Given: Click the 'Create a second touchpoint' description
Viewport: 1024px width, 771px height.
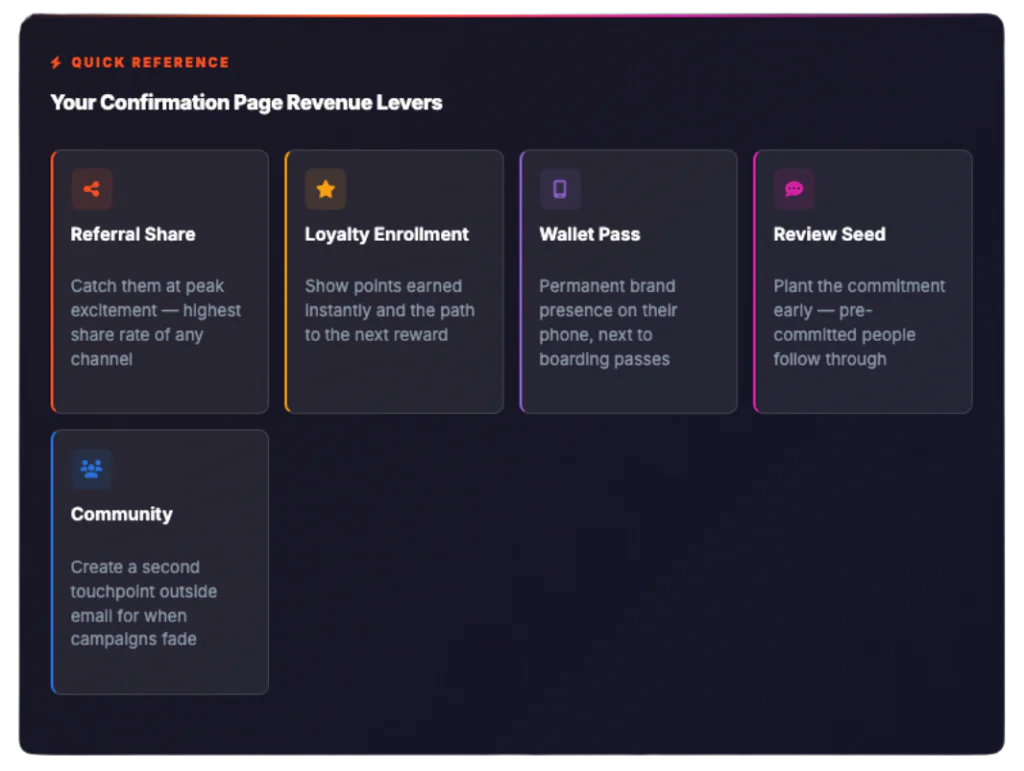Looking at the screenshot, I should coord(143,603).
